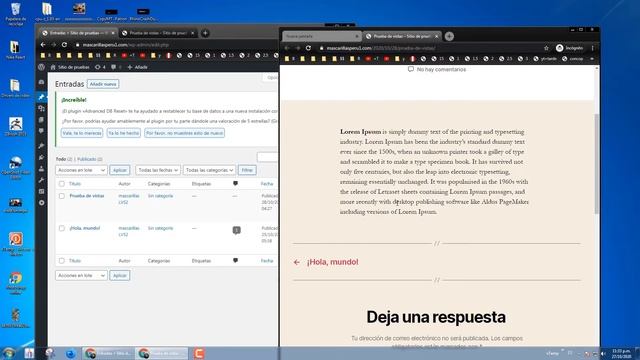Open new tab in incognito window
This screenshot has width=640, height=360.
tap(449, 36)
